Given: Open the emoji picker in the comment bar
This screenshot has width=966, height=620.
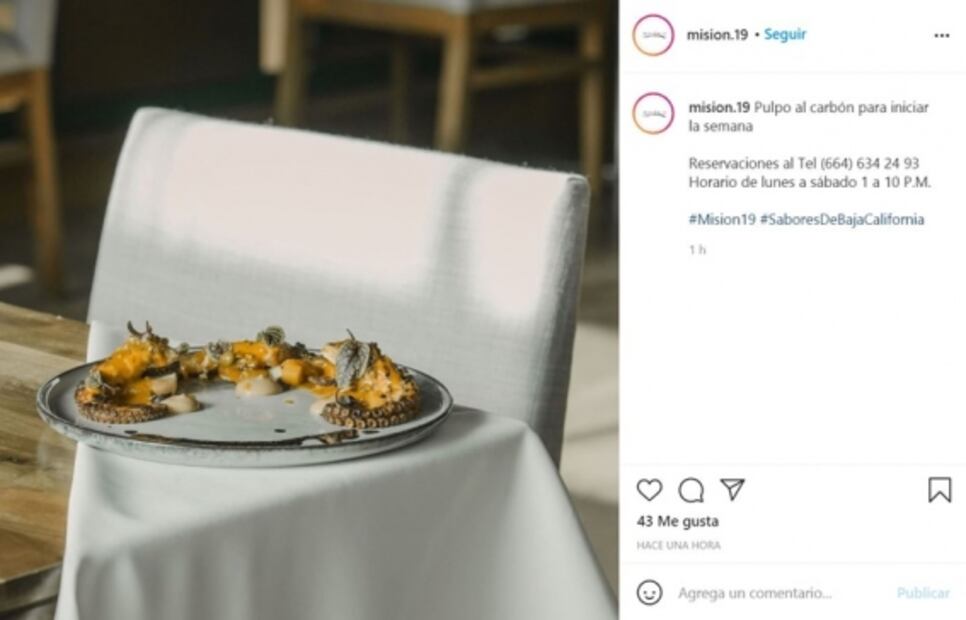Looking at the screenshot, I should (x=651, y=592).
